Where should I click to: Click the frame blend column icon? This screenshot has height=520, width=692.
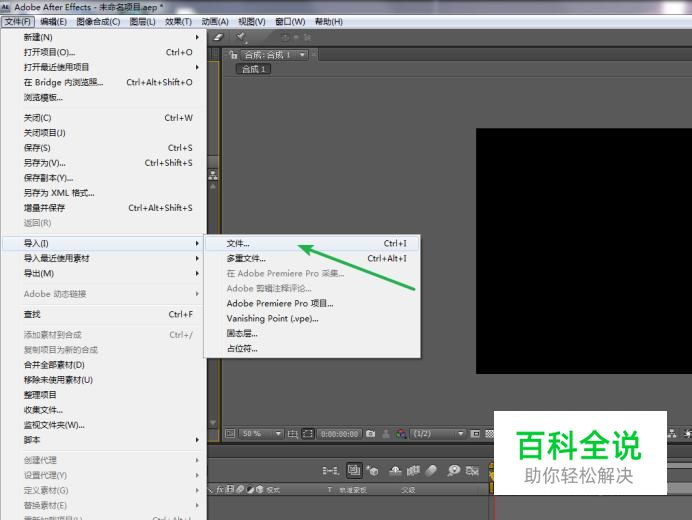pos(230,490)
